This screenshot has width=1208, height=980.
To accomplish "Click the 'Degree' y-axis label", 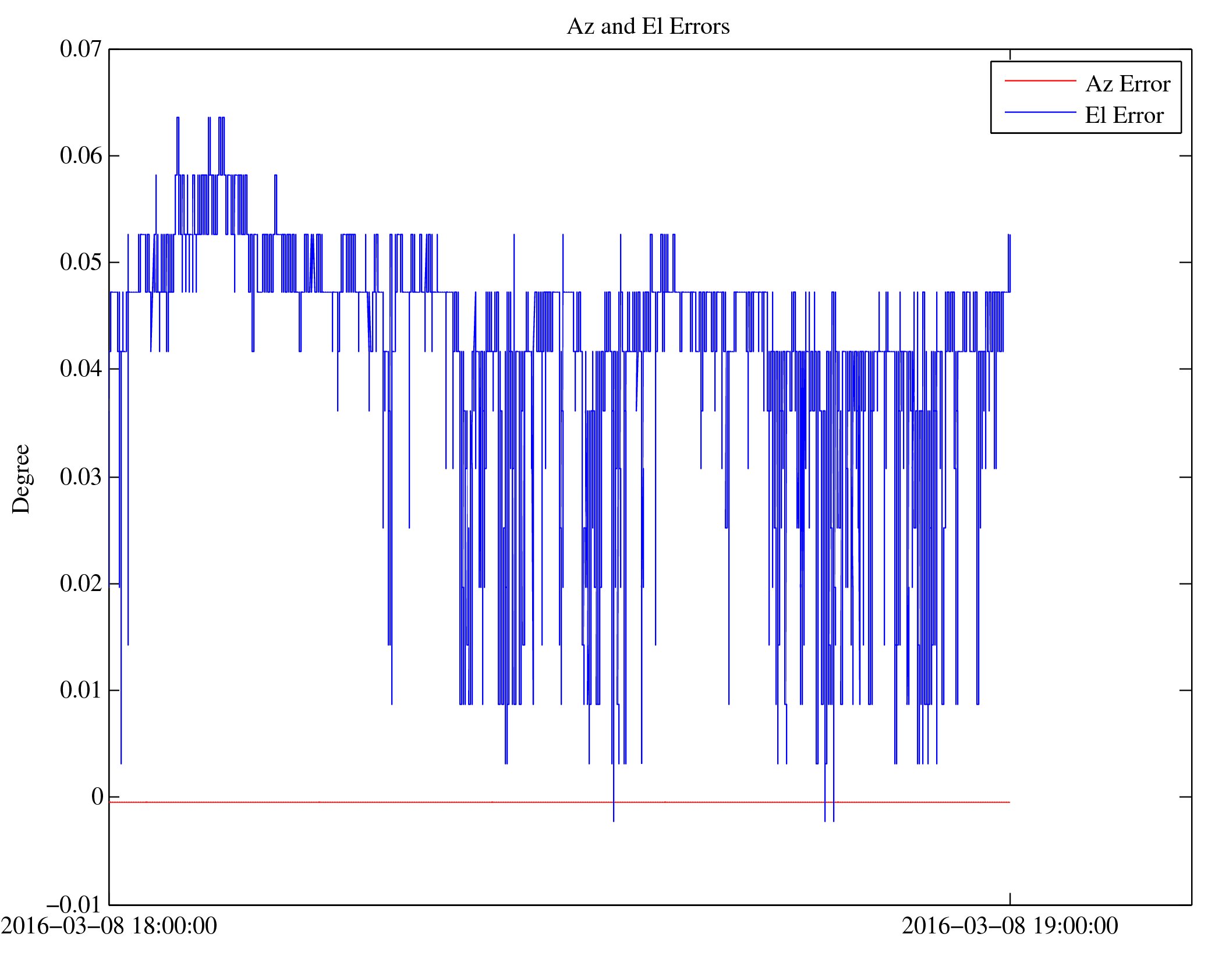I will click(21, 479).
